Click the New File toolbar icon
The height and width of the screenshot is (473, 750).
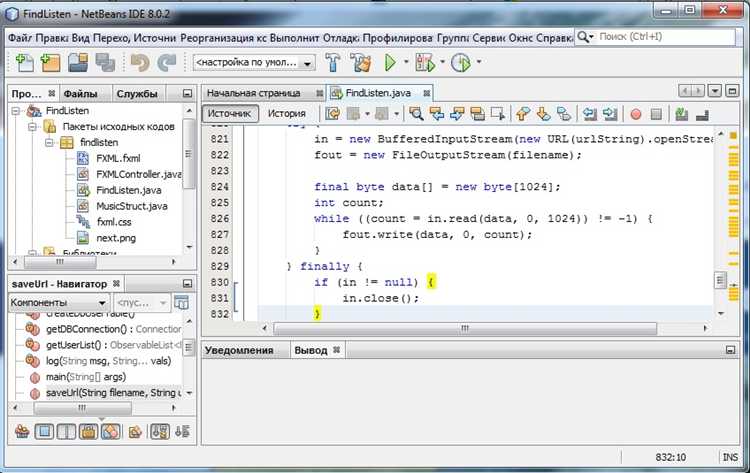tap(23, 62)
